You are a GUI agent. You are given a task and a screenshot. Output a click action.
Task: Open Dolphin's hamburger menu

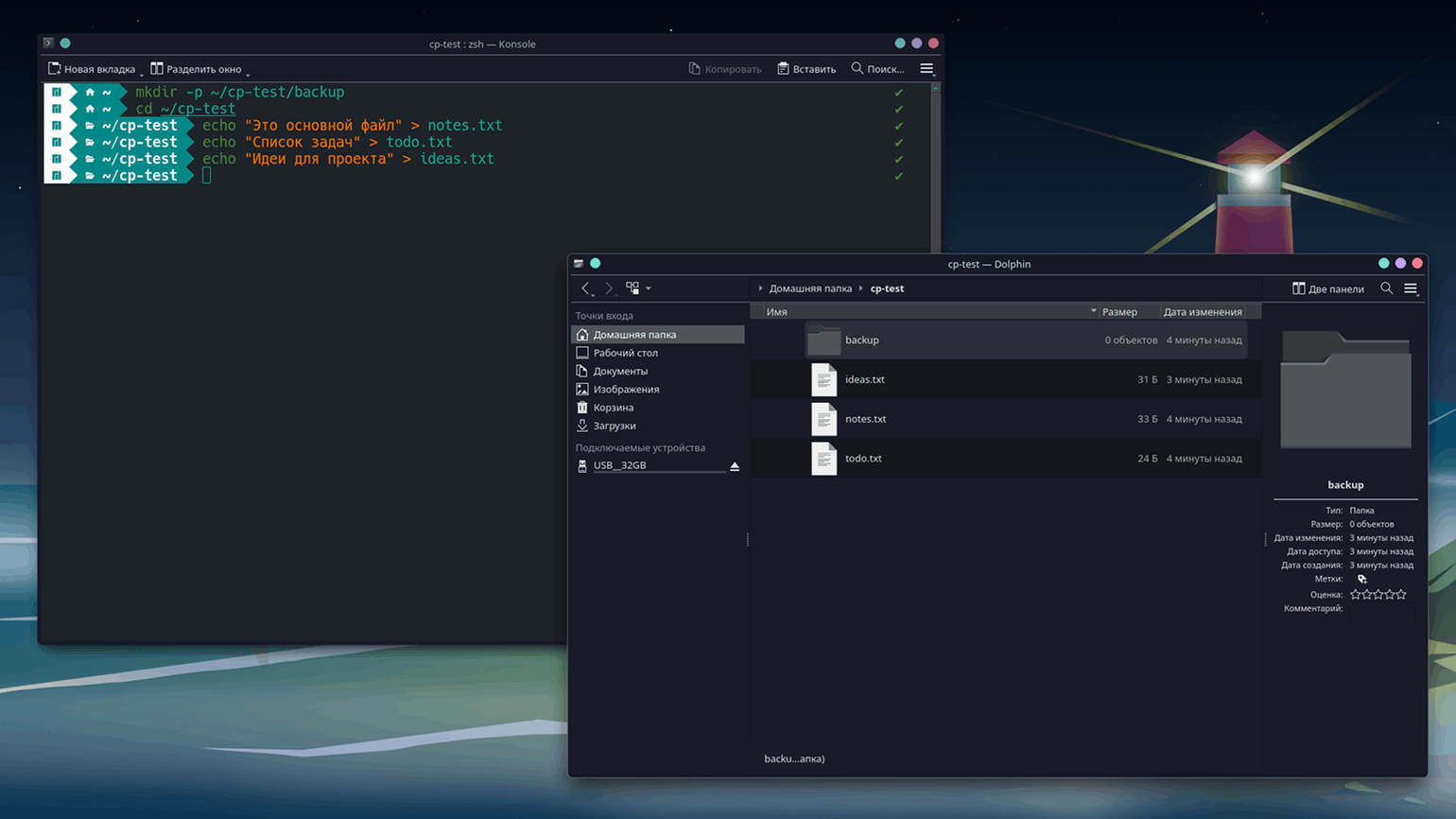[x=1411, y=288]
